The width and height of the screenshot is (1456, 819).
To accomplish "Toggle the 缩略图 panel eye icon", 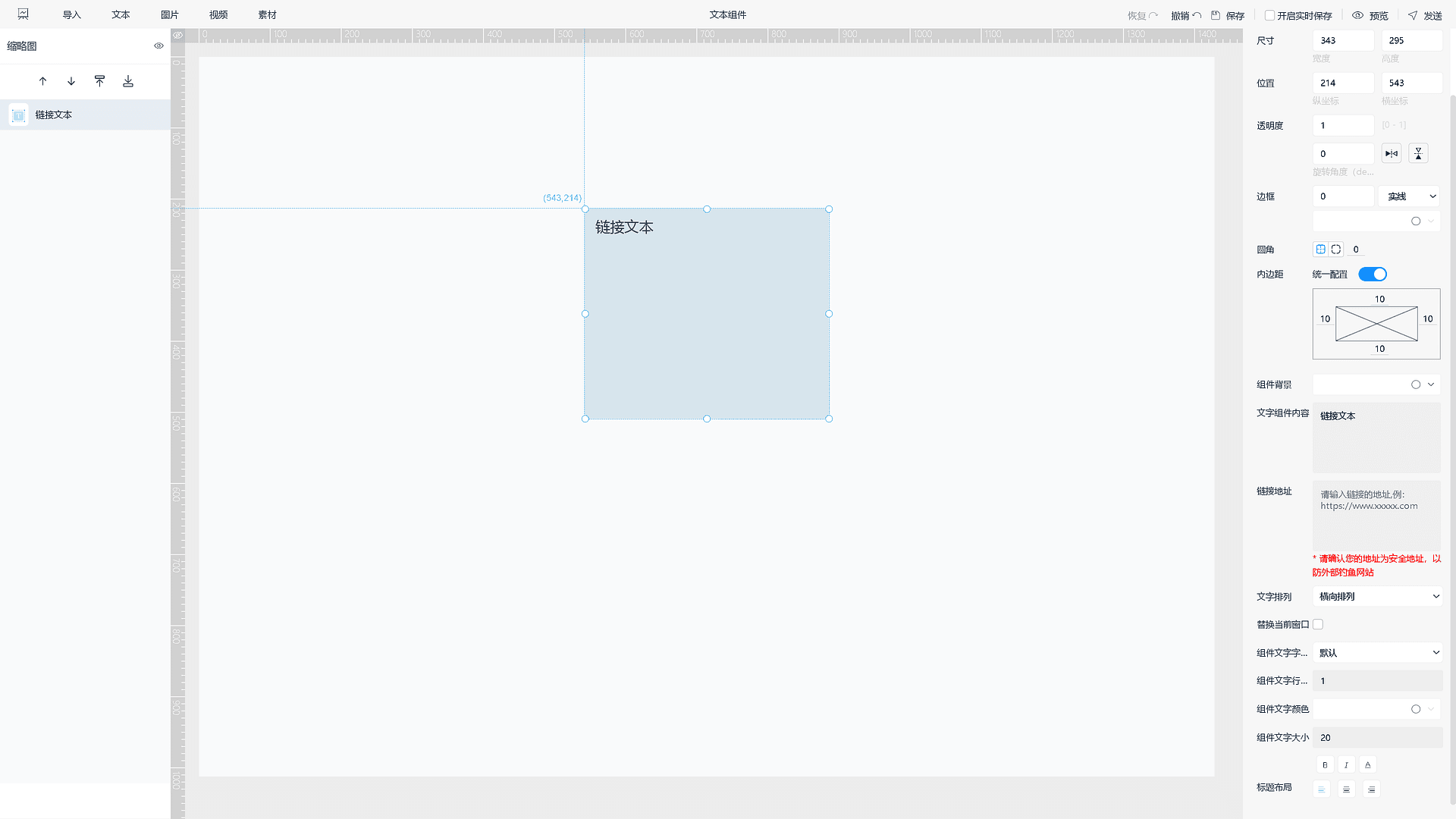I will pos(158,46).
